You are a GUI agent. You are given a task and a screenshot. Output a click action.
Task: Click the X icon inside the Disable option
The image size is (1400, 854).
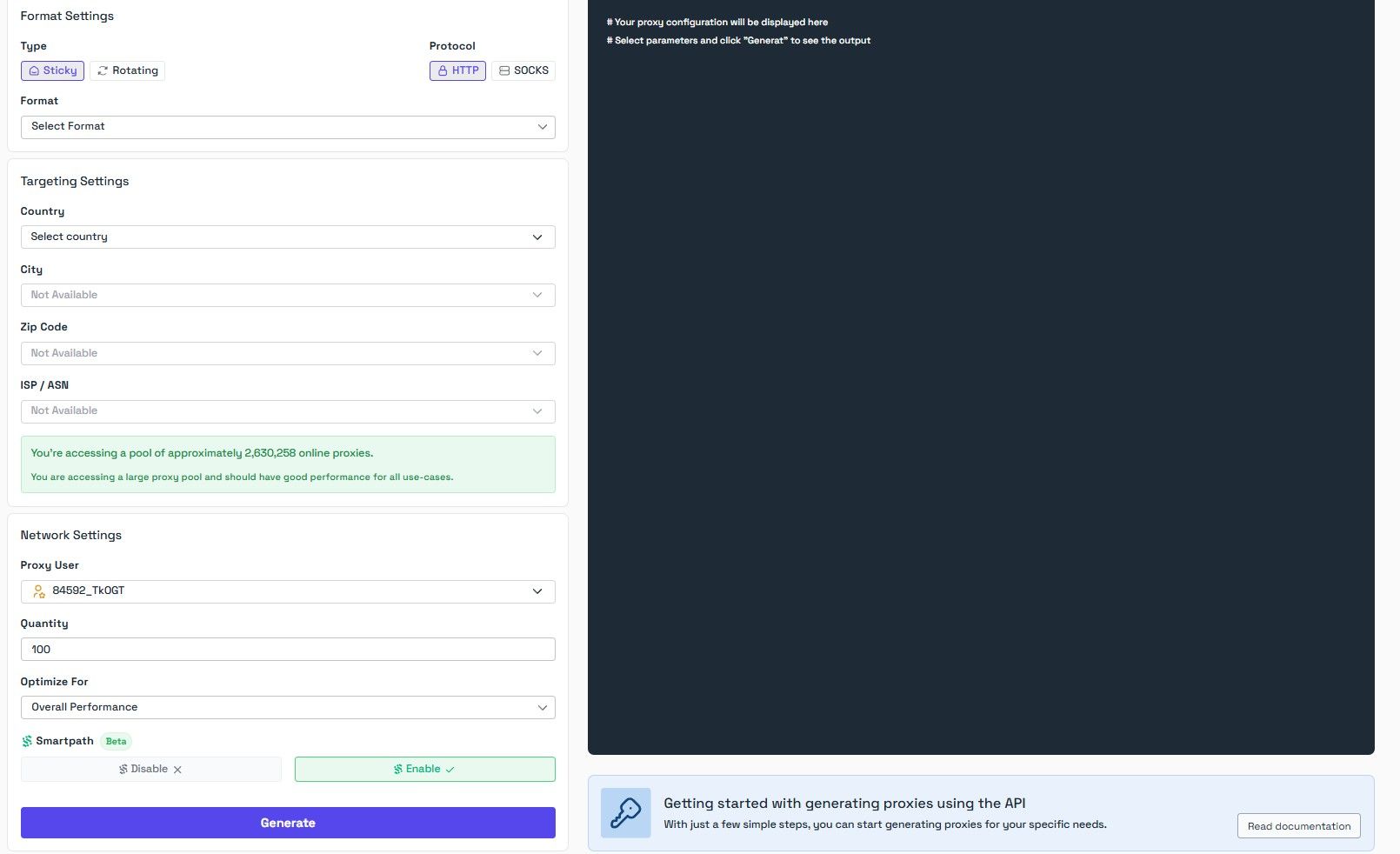point(177,769)
